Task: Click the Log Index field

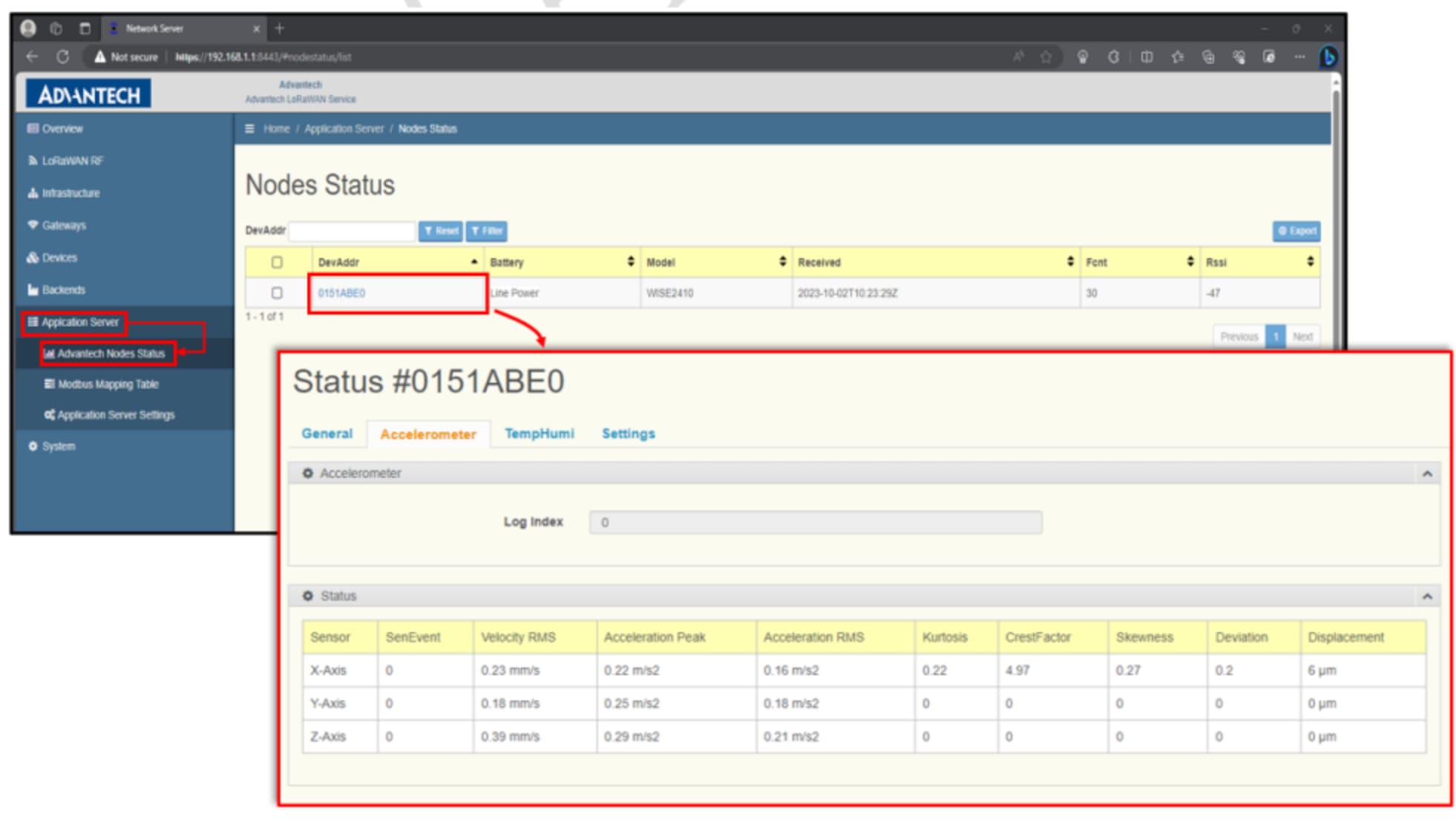Action: [816, 522]
